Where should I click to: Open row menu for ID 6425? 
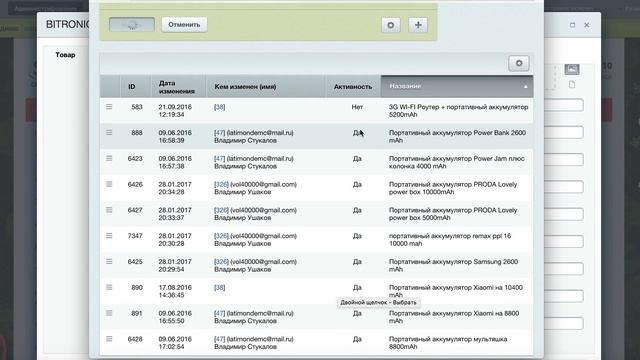tap(109, 261)
